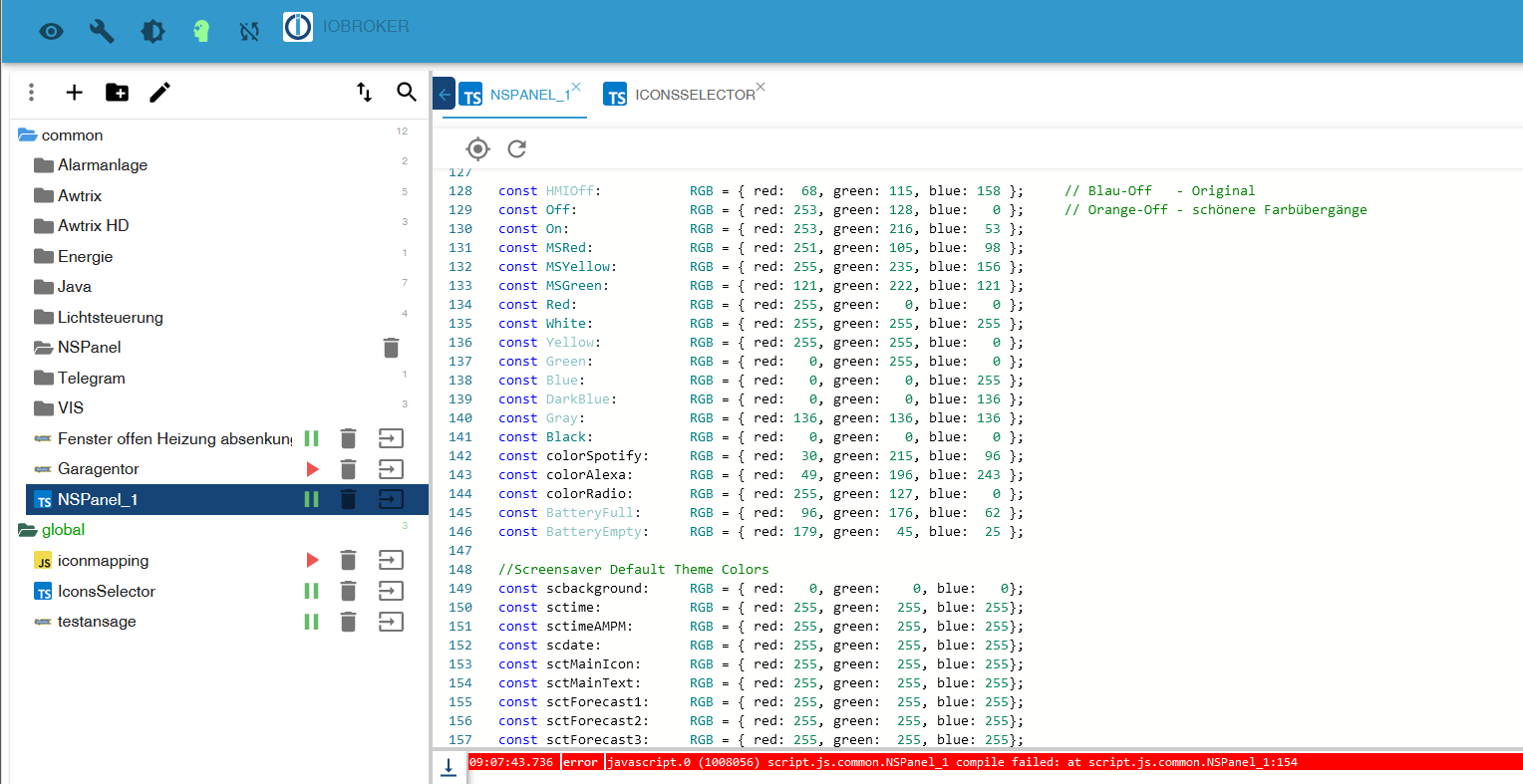1523x784 pixels.
Task: Expand the Awtrix HD folder
Action: point(43,226)
